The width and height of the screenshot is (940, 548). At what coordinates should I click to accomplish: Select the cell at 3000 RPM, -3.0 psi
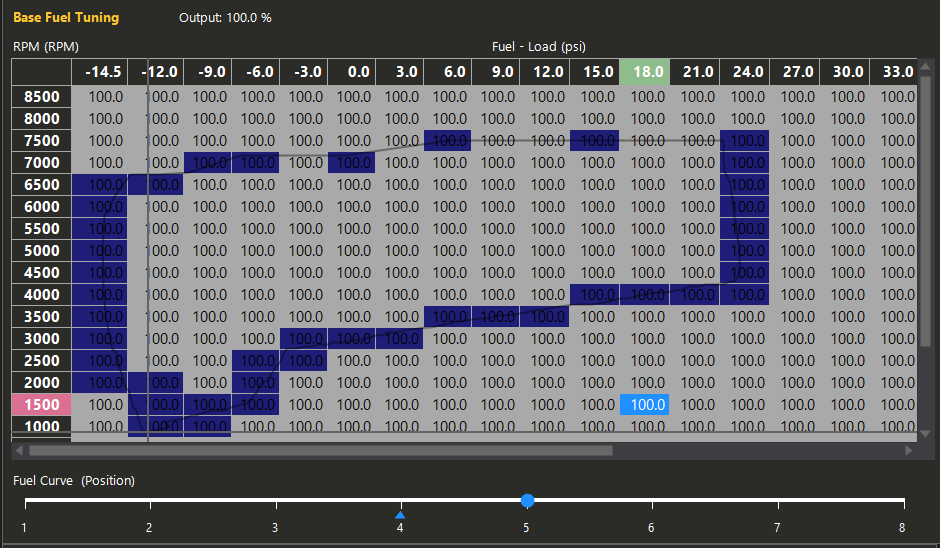[x=303, y=339]
